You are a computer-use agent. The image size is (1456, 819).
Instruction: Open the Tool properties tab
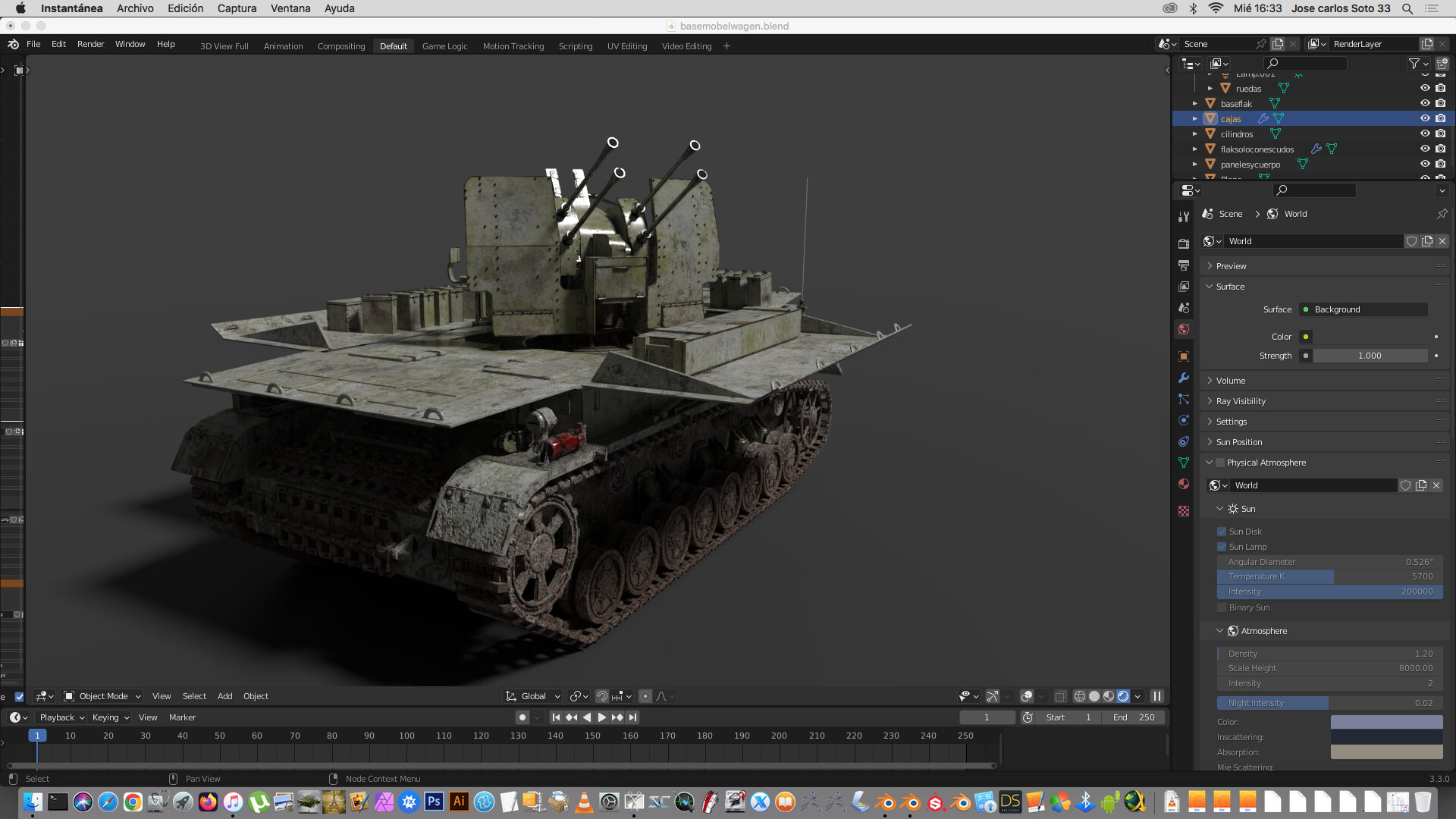pyautogui.click(x=1184, y=217)
